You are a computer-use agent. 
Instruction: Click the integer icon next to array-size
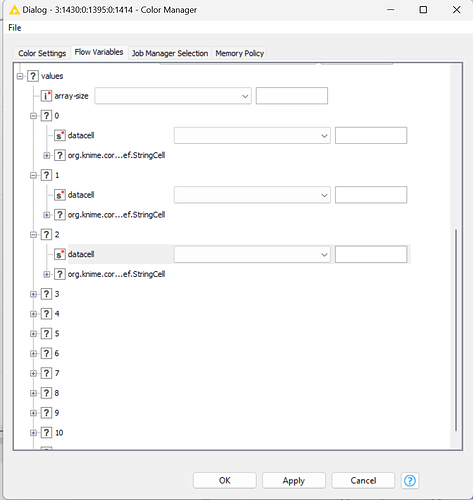click(x=46, y=96)
